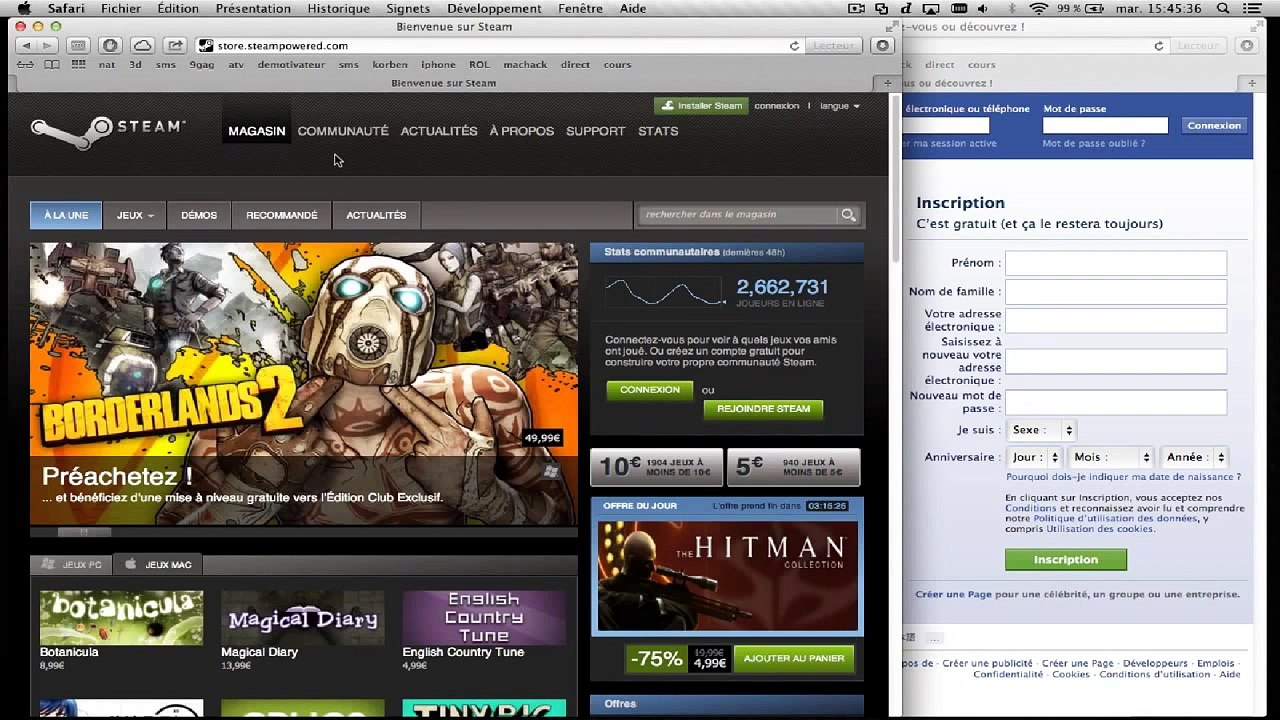
Task: Click the green Inscription button on Facebook
Action: pyautogui.click(x=1066, y=560)
